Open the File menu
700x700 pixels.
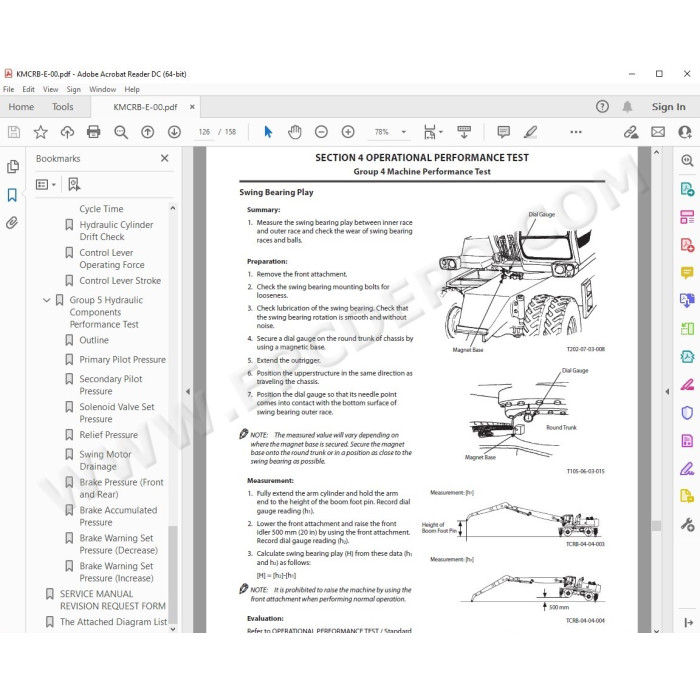pyautogui.click(x=8, y=89)
